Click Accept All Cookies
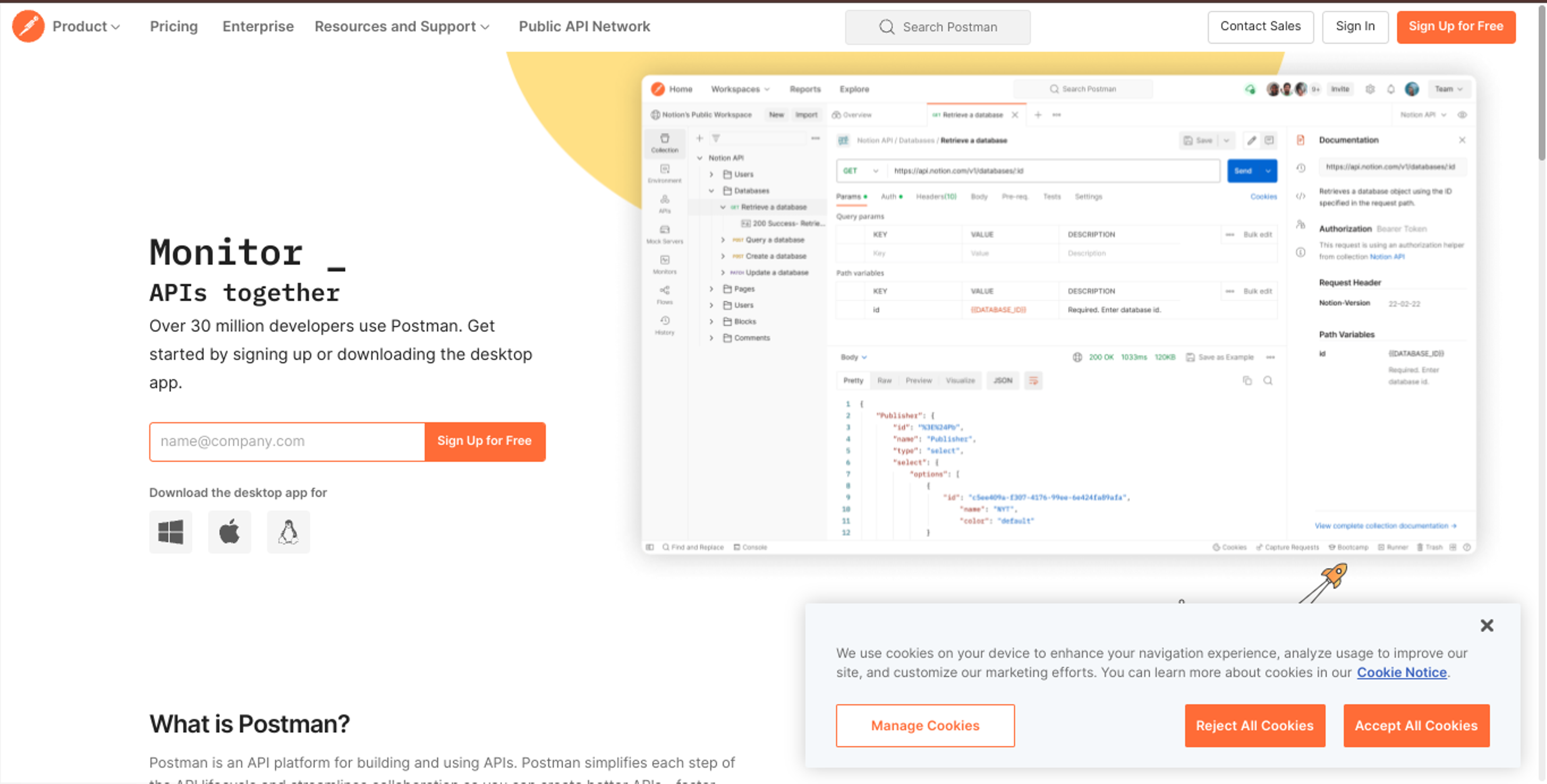The image size is (1547, 784). (1416, 726)
